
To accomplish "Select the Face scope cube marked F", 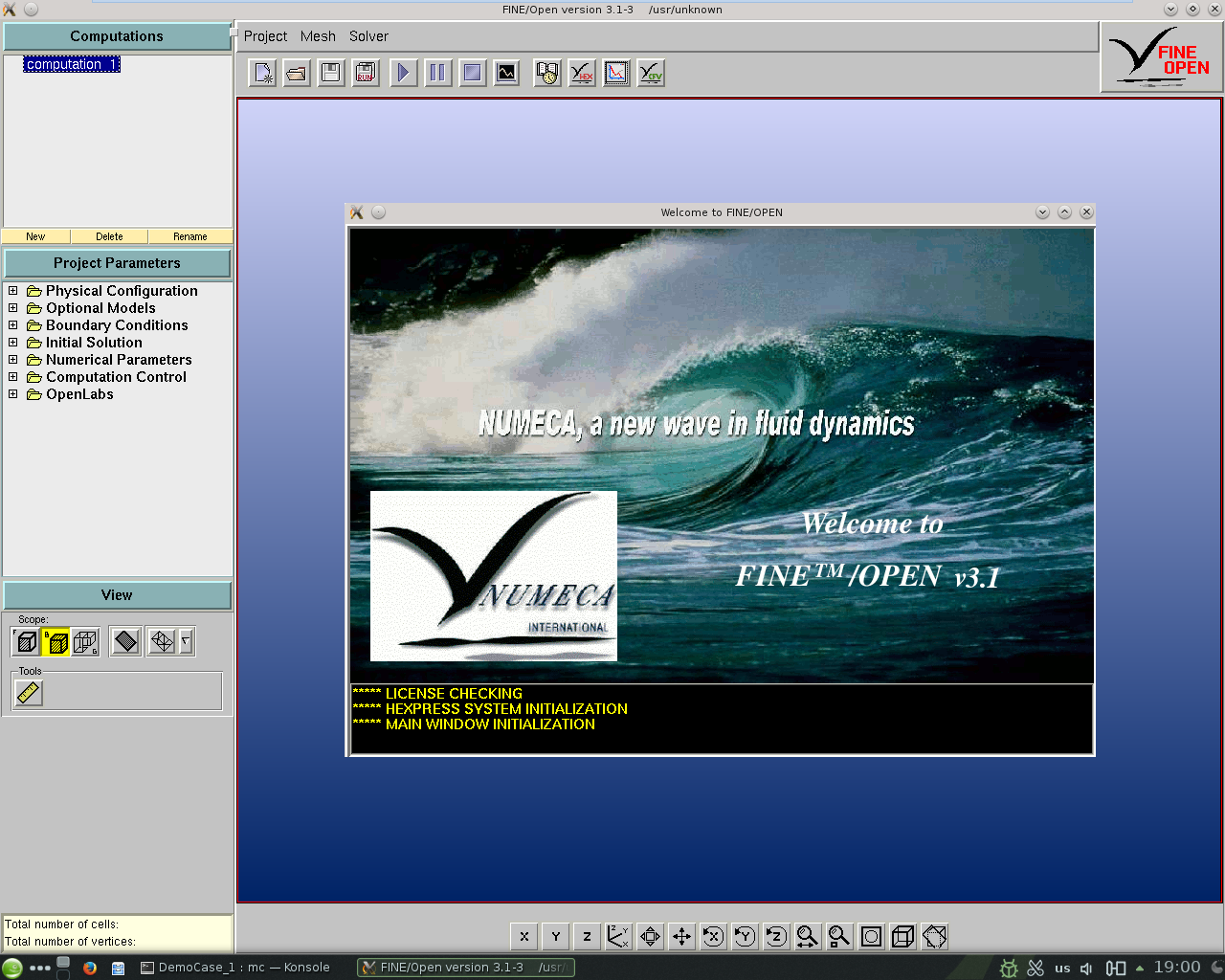I will 27,641.
